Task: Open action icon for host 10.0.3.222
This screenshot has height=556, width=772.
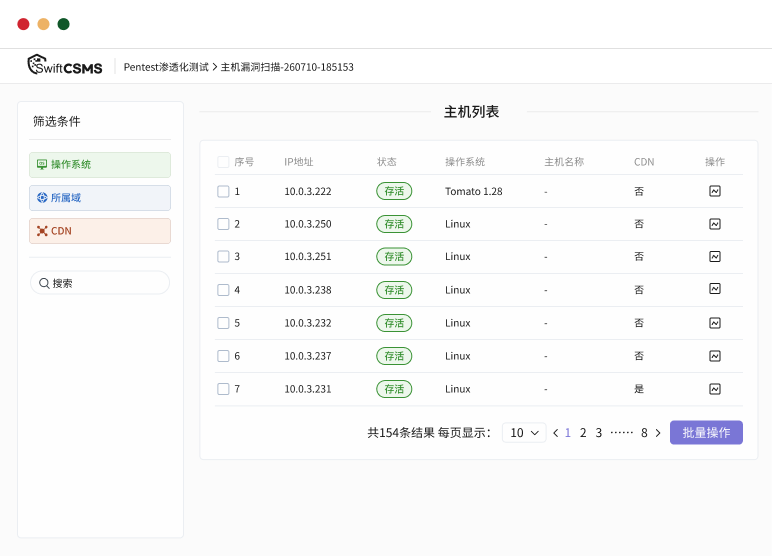Action: click(714, 191)
